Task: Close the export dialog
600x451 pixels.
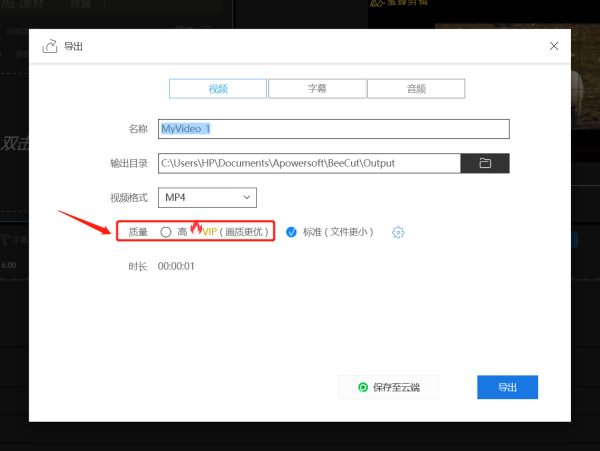Action: point(554,46)
